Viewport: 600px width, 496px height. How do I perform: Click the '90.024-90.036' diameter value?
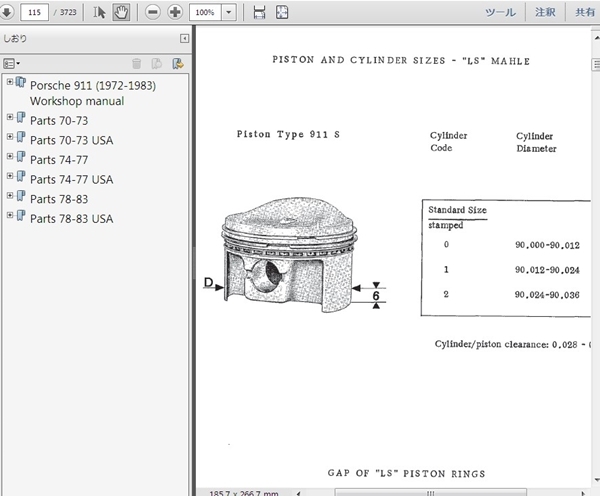tap(547, 295)
